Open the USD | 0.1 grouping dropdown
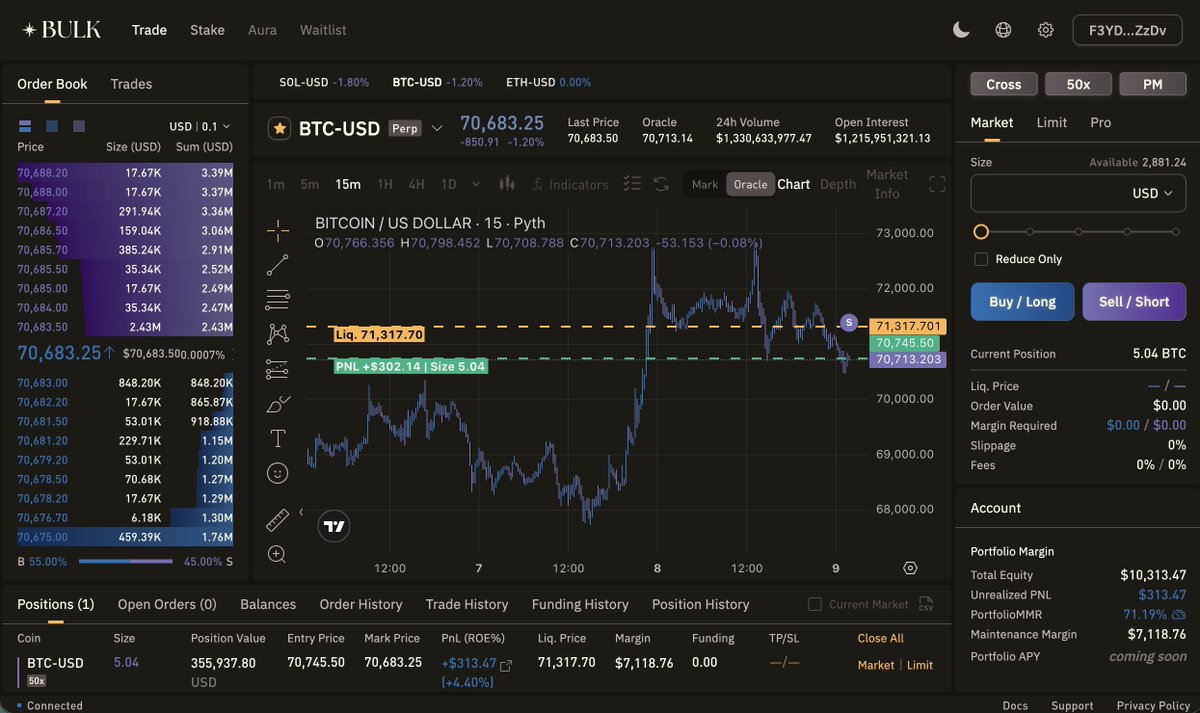This screenshot has width=1200, height=713. click(x=200, y=126)
